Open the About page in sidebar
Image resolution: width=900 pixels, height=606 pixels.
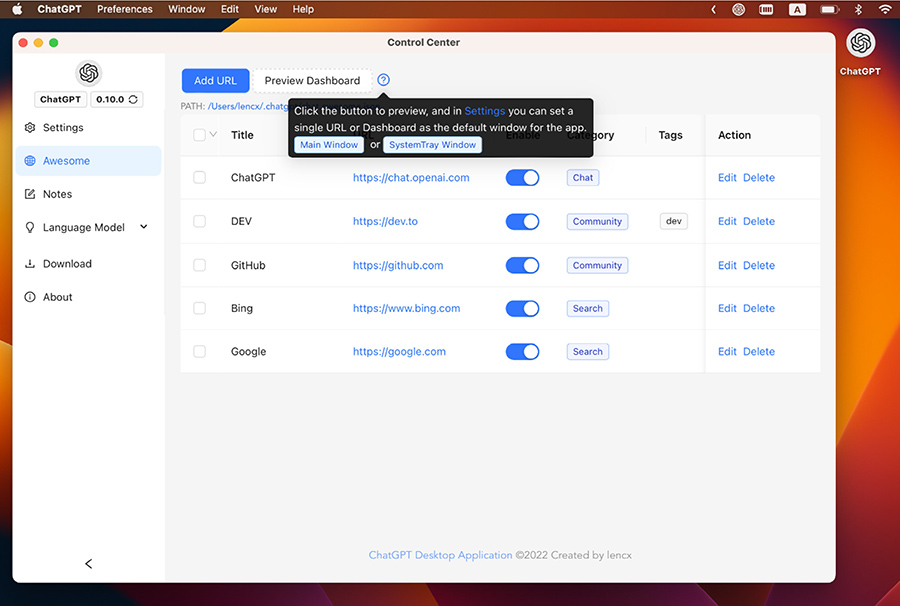tap(88, 297)
